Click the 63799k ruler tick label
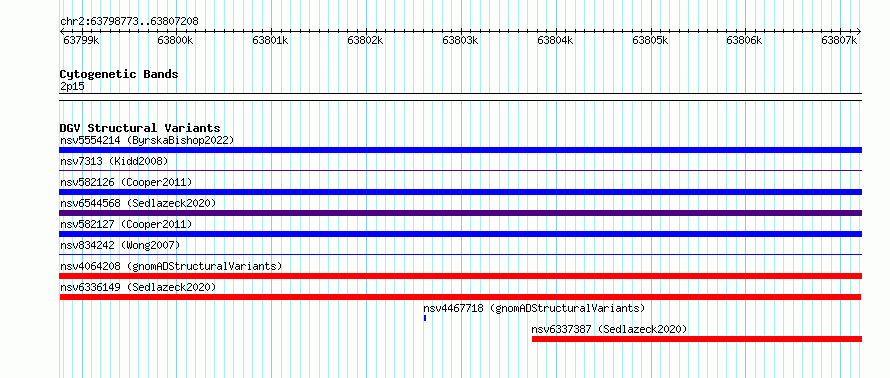 click(81, 40)
